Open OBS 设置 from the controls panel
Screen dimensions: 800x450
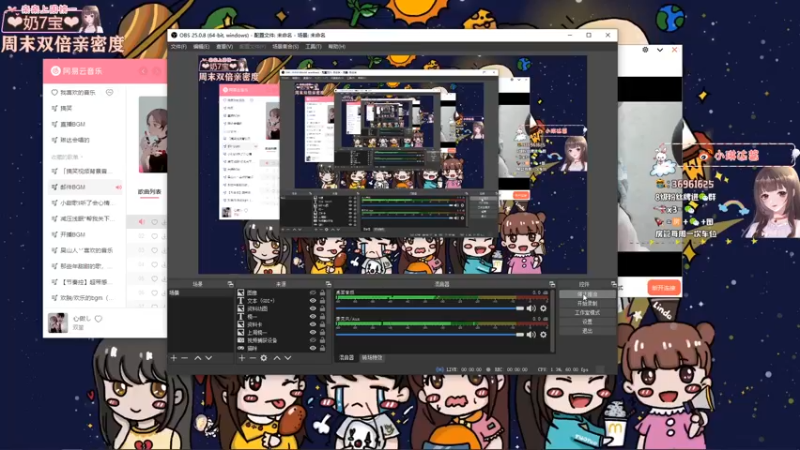tap(587, 322)
